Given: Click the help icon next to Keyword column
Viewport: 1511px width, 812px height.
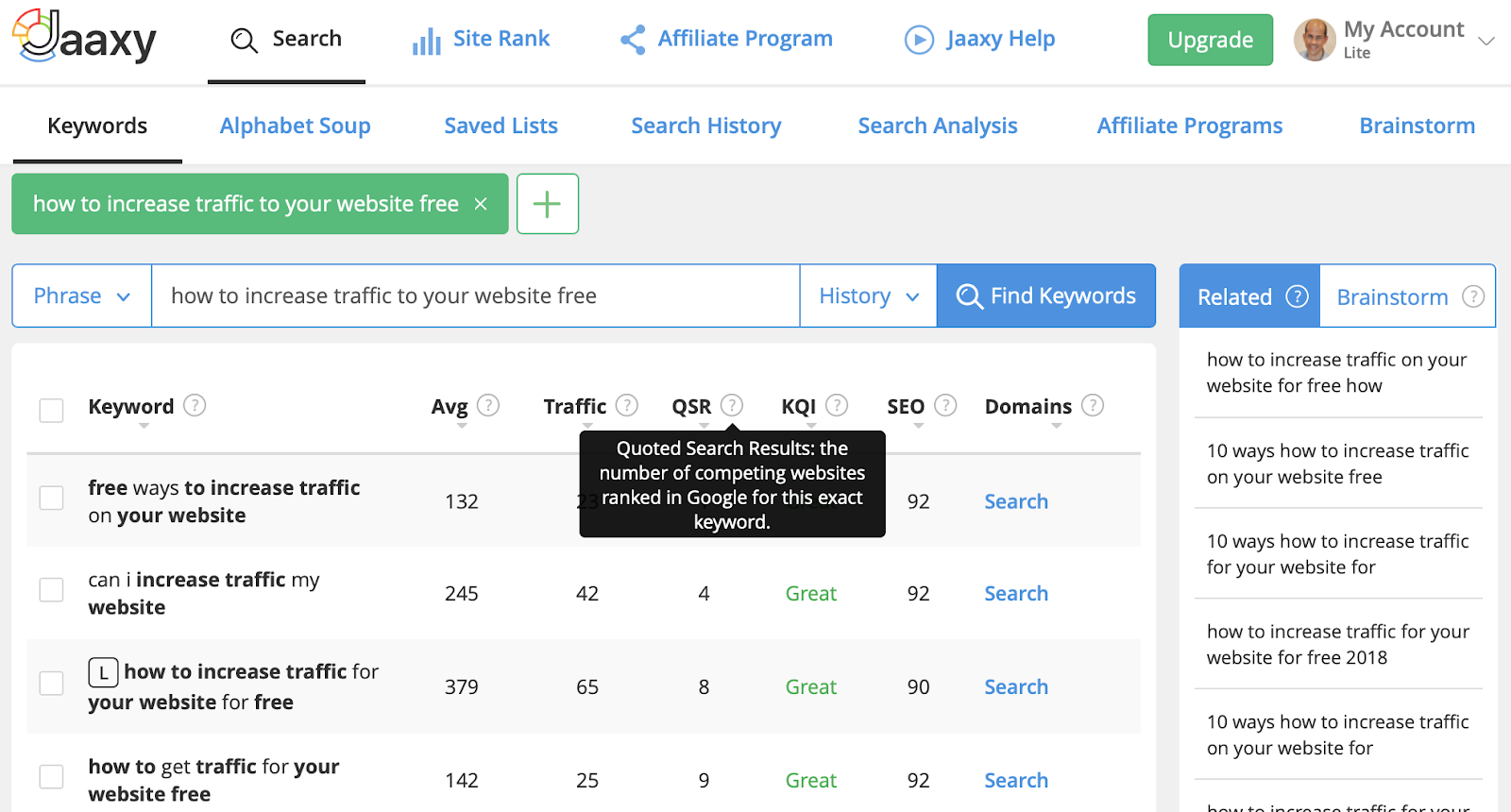Looking at the screenshot, I should coord(195,405).
